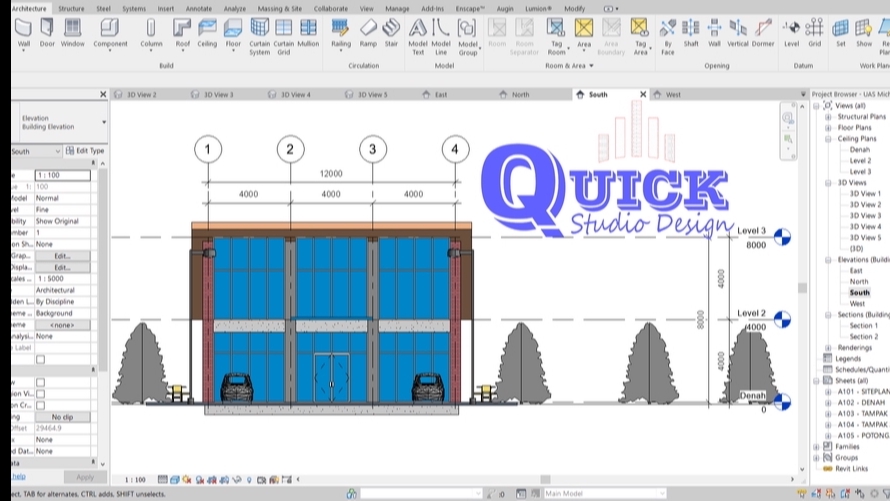This screenshot has height=501, width=890.
Task: Click Edit button for Graphic overrides row
Action: click(x=62, y=256)
